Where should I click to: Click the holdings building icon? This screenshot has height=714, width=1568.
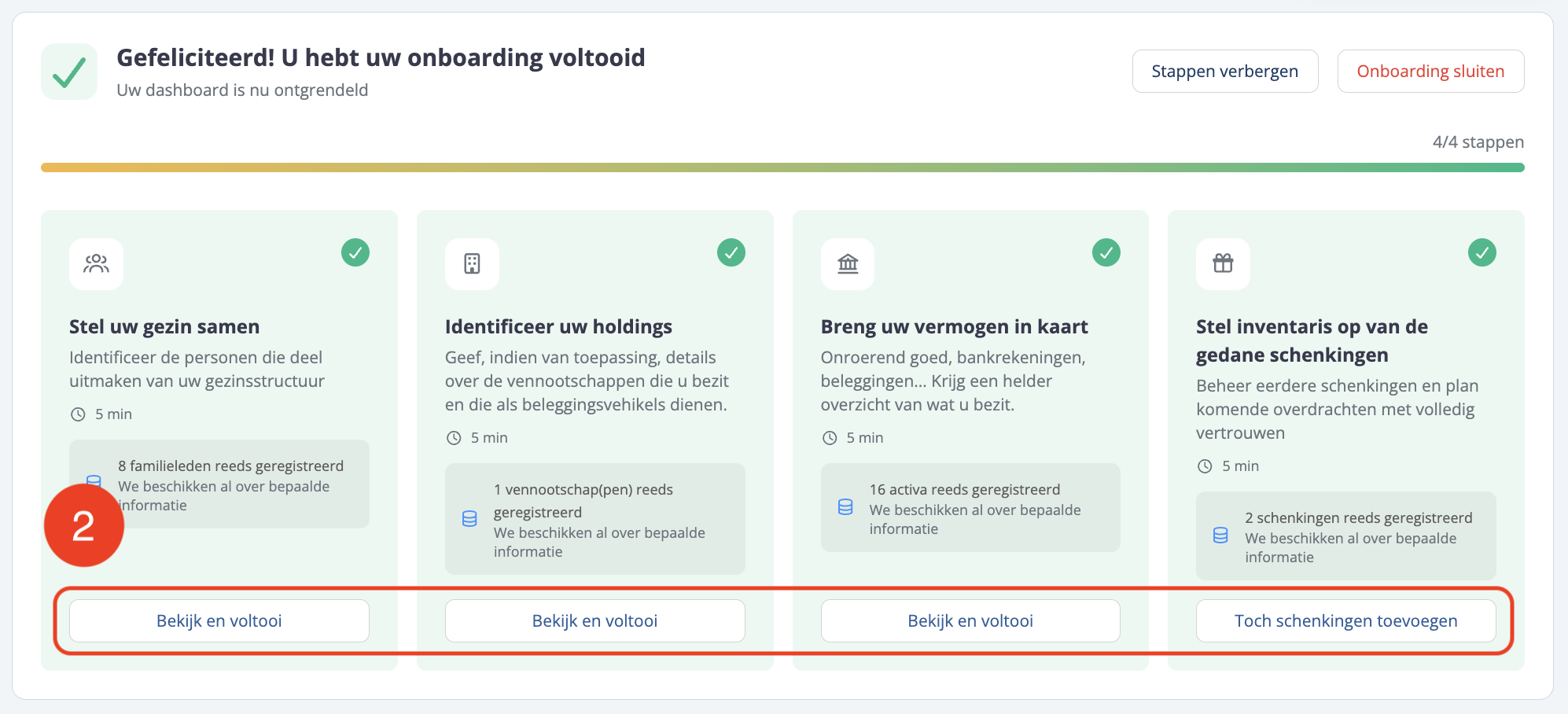click(x=472, y=263)
